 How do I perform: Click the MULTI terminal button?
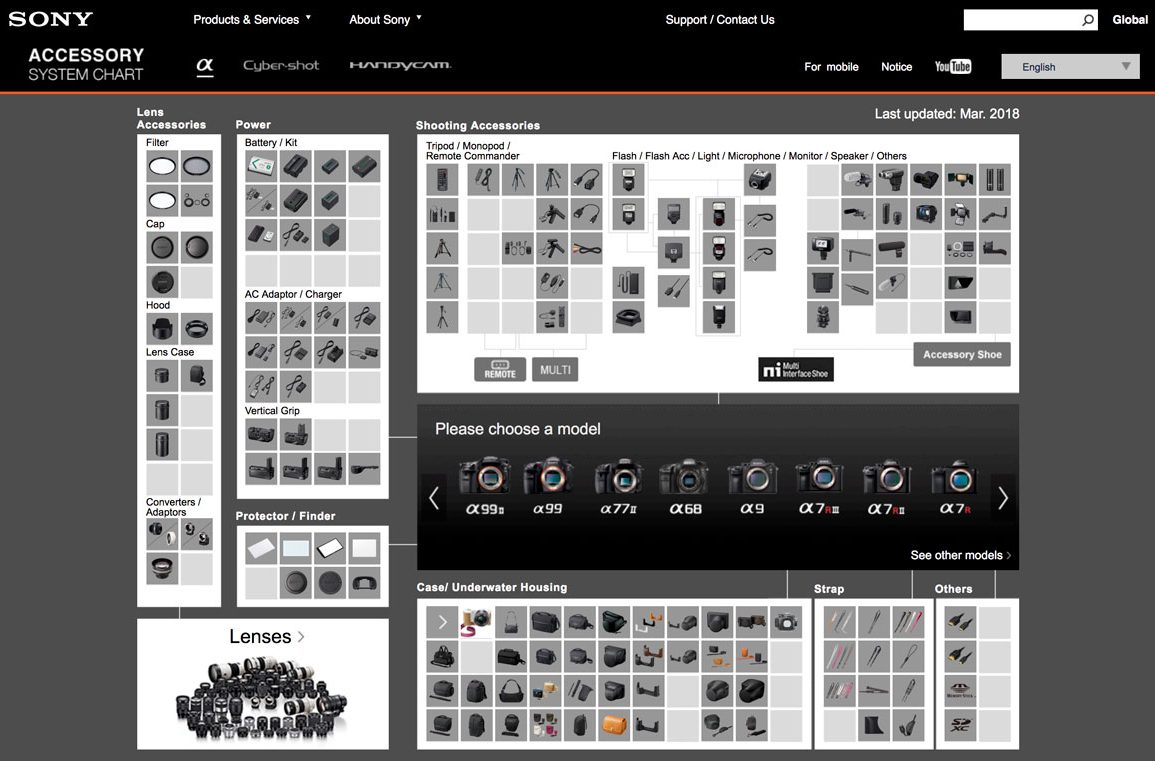[x=555, y=369]
